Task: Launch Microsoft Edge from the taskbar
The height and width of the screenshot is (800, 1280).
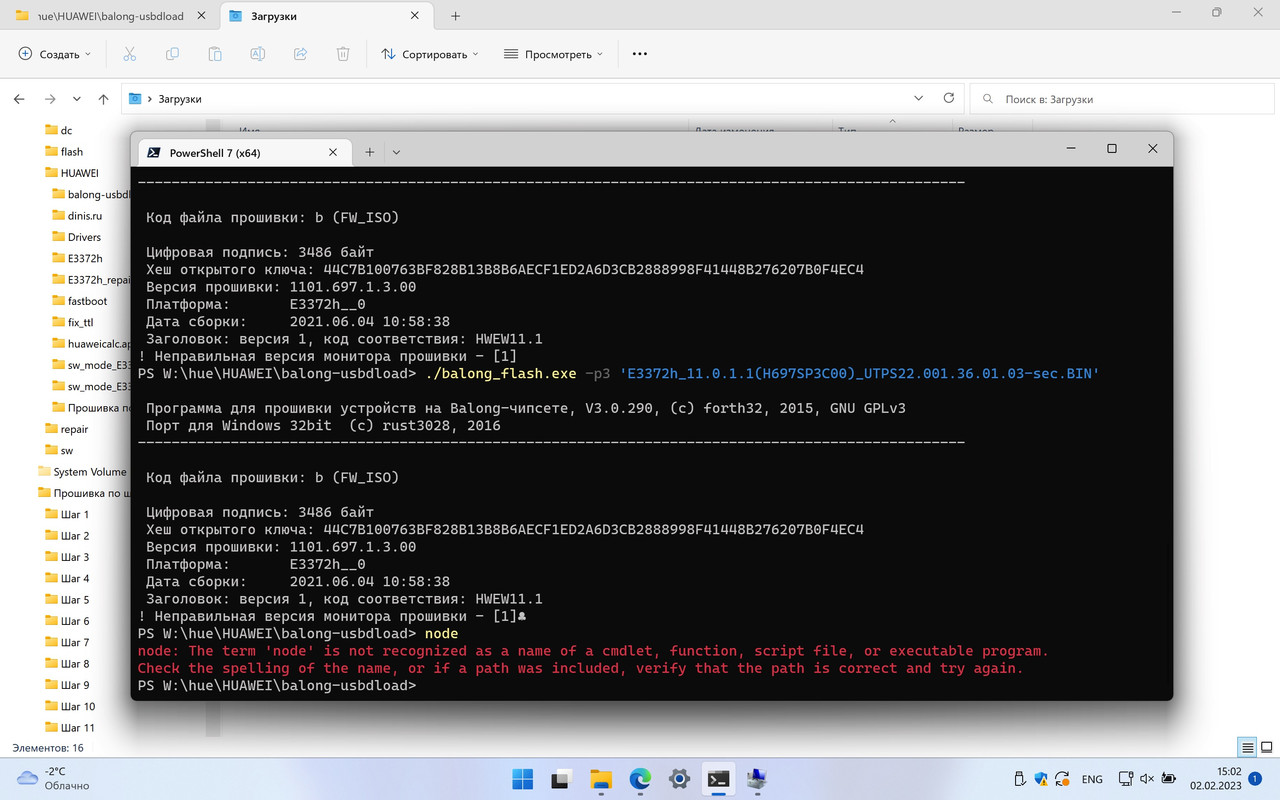Action: click(x=640, y=779)
